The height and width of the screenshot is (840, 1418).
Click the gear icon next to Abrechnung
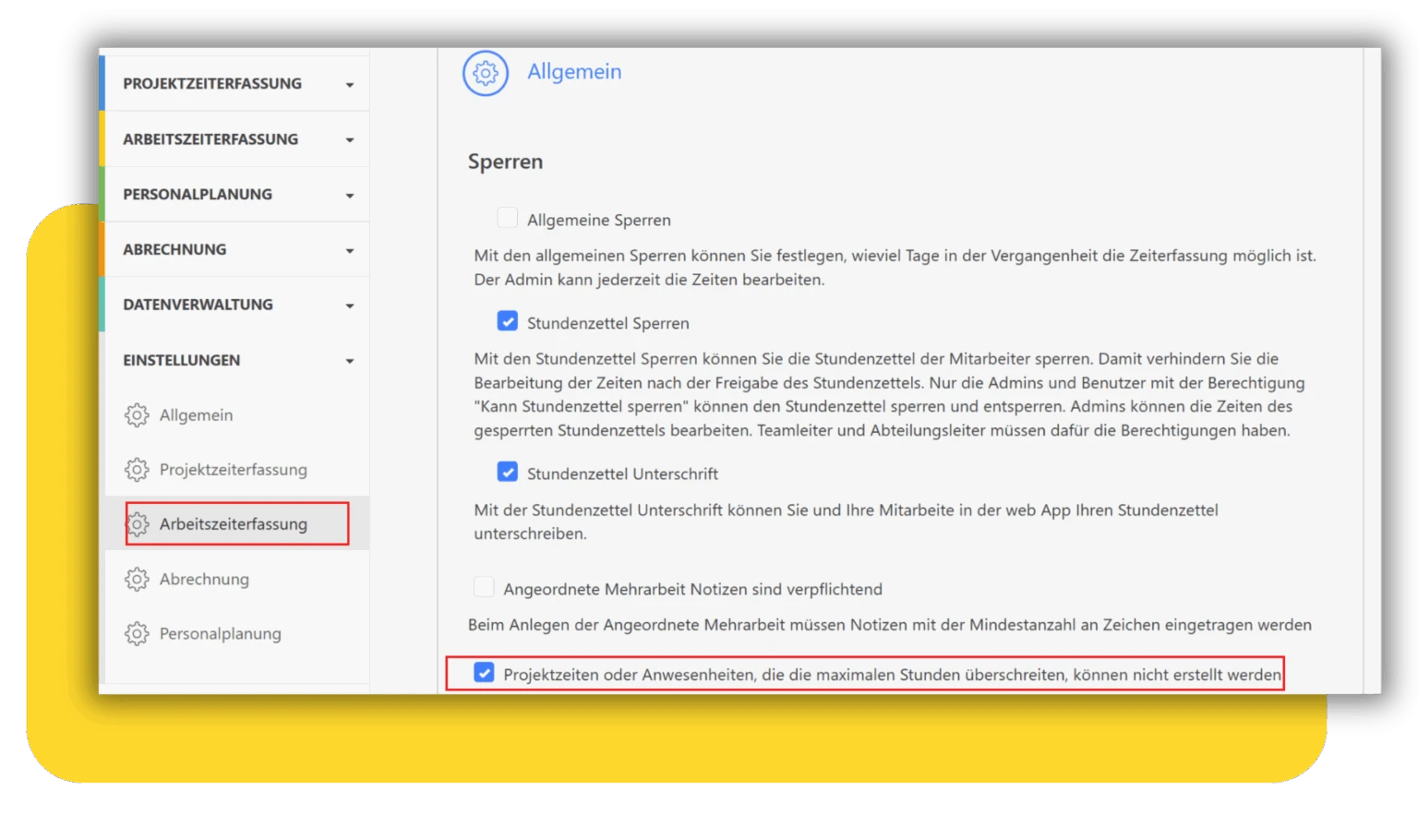click(137, 579)
